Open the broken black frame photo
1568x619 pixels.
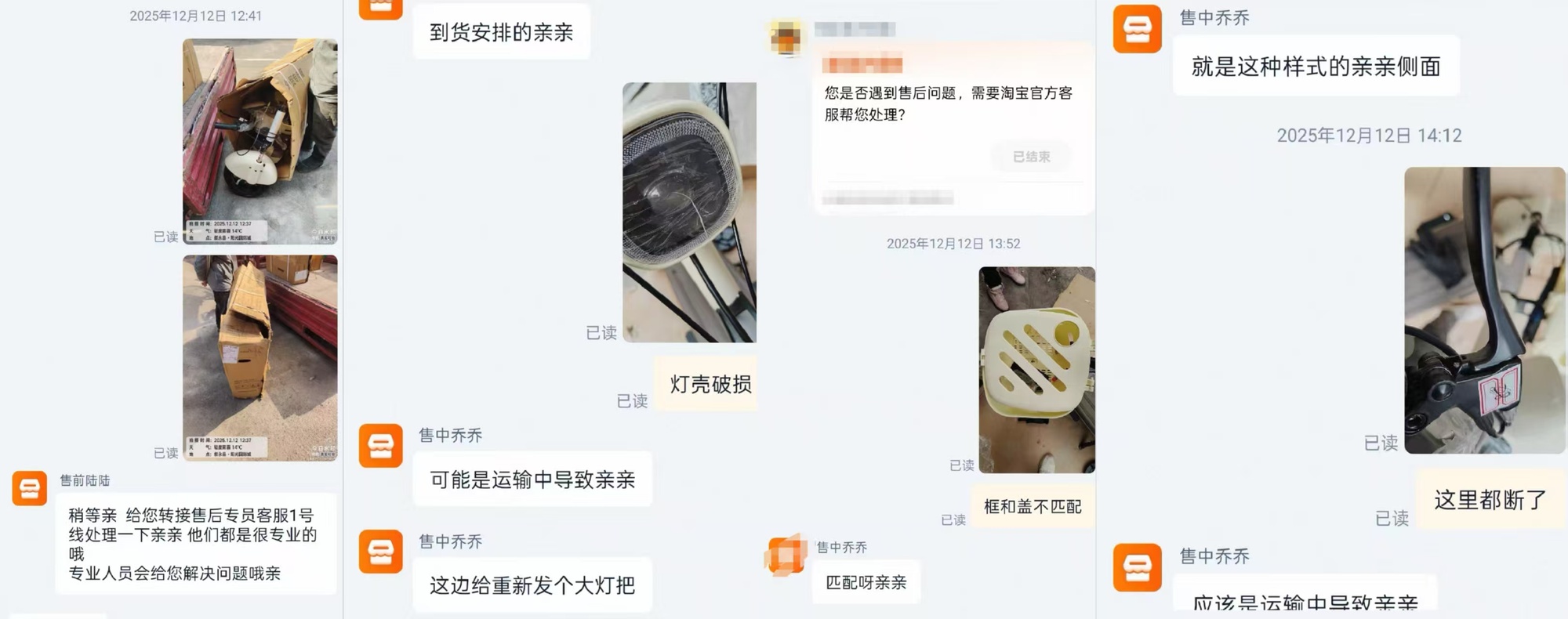point(1485,310)
